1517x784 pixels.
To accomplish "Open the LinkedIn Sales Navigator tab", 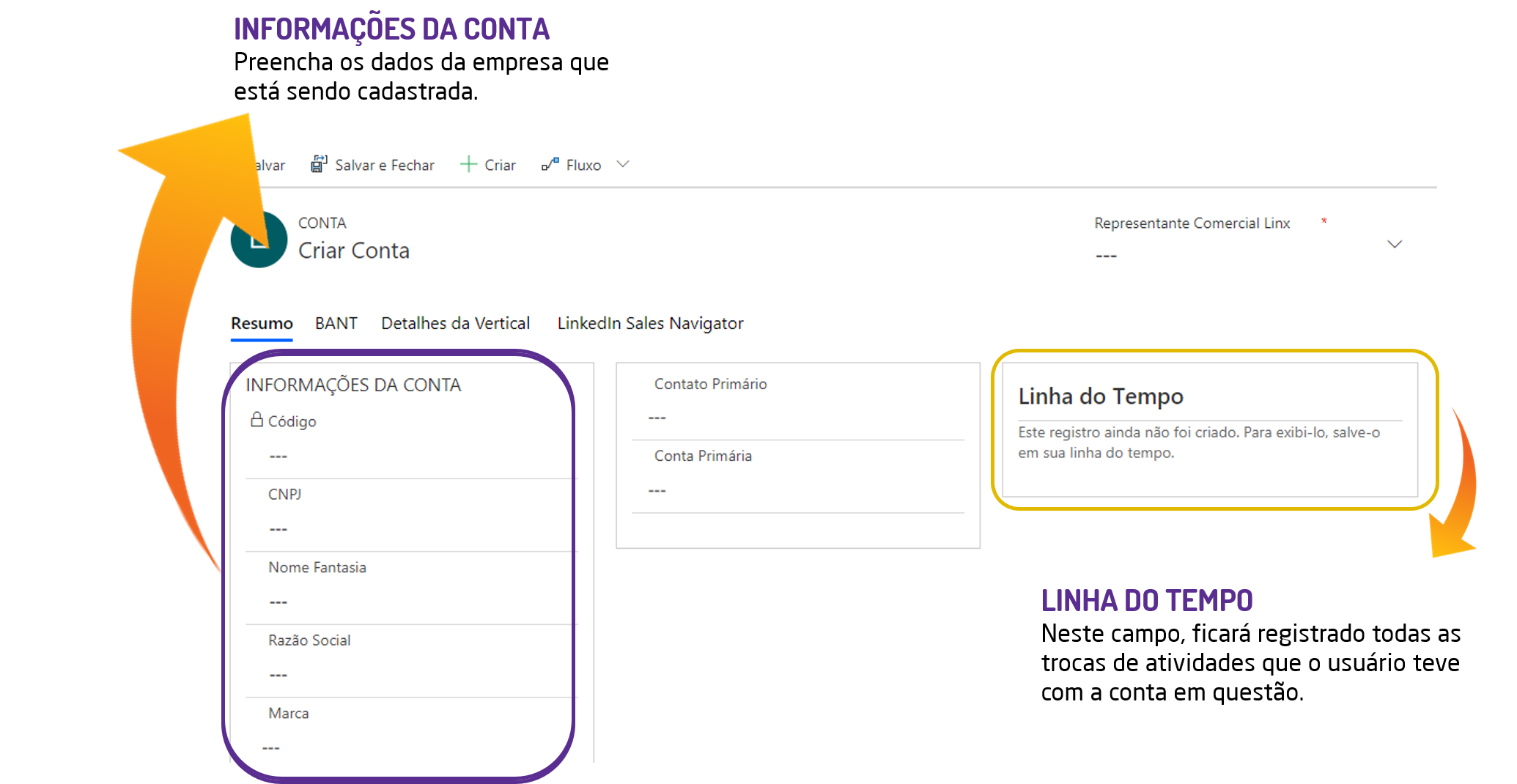I will click(x=650, y=323).
